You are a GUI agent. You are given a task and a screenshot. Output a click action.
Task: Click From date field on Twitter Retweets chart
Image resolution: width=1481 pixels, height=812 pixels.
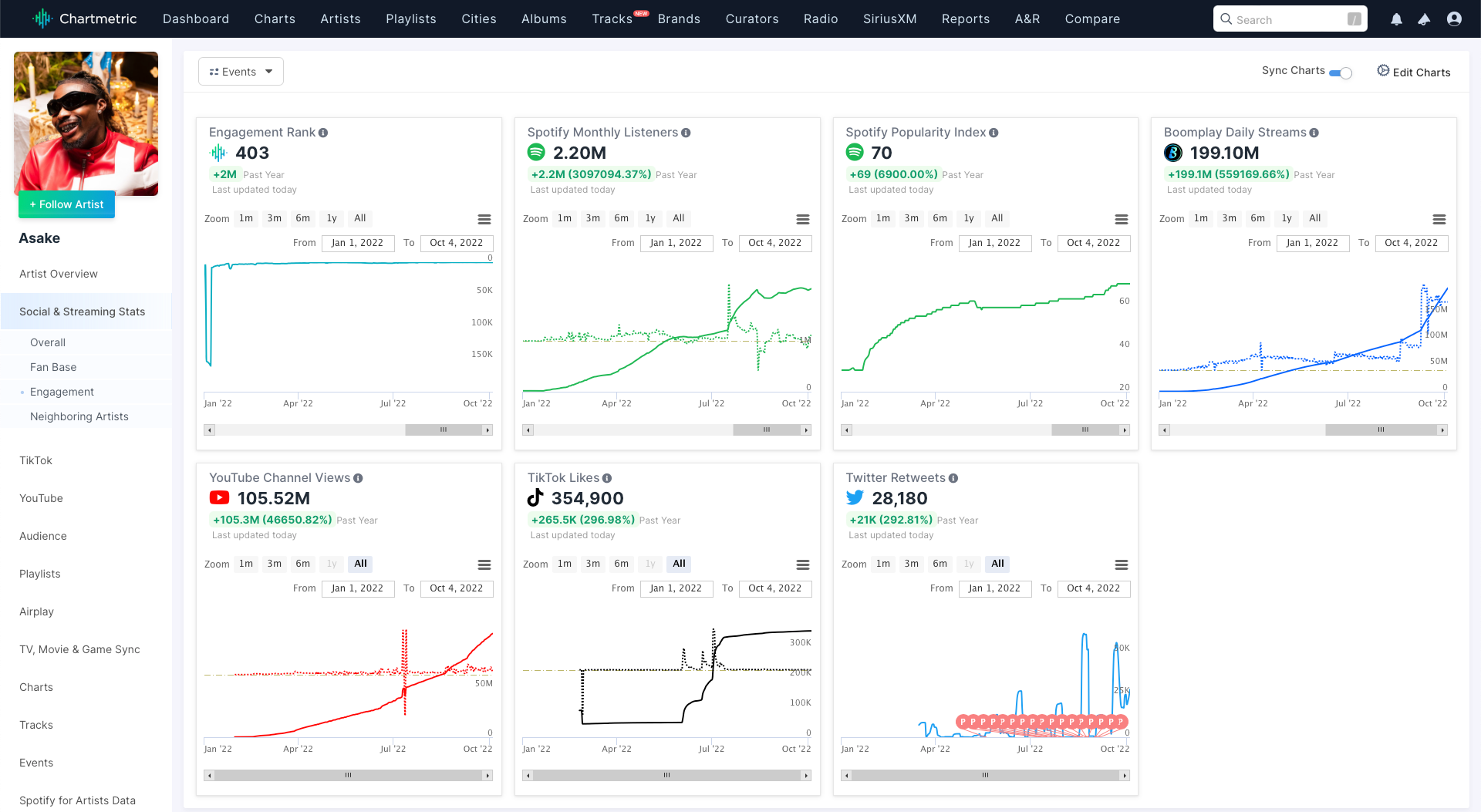995,588
